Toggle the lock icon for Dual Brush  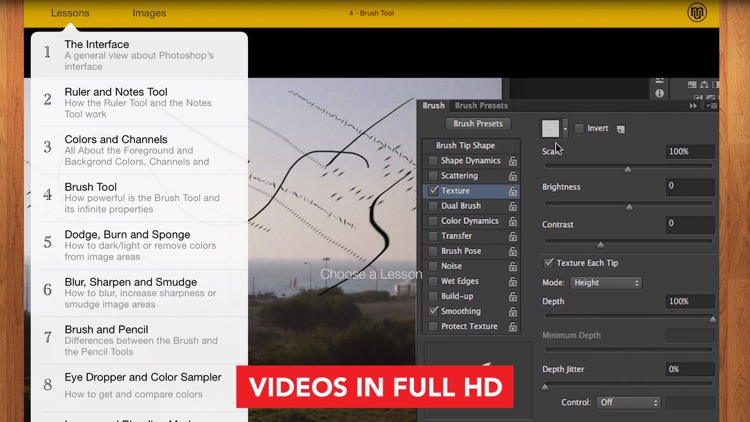coord(513,206)
